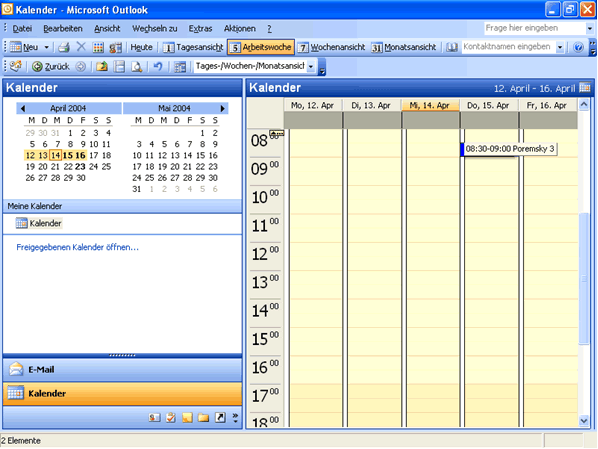Click the calendar vertical scrollbar thumb
Image resolution: width=598 pixels, height=449 pixels.
(x=584, y=278)
